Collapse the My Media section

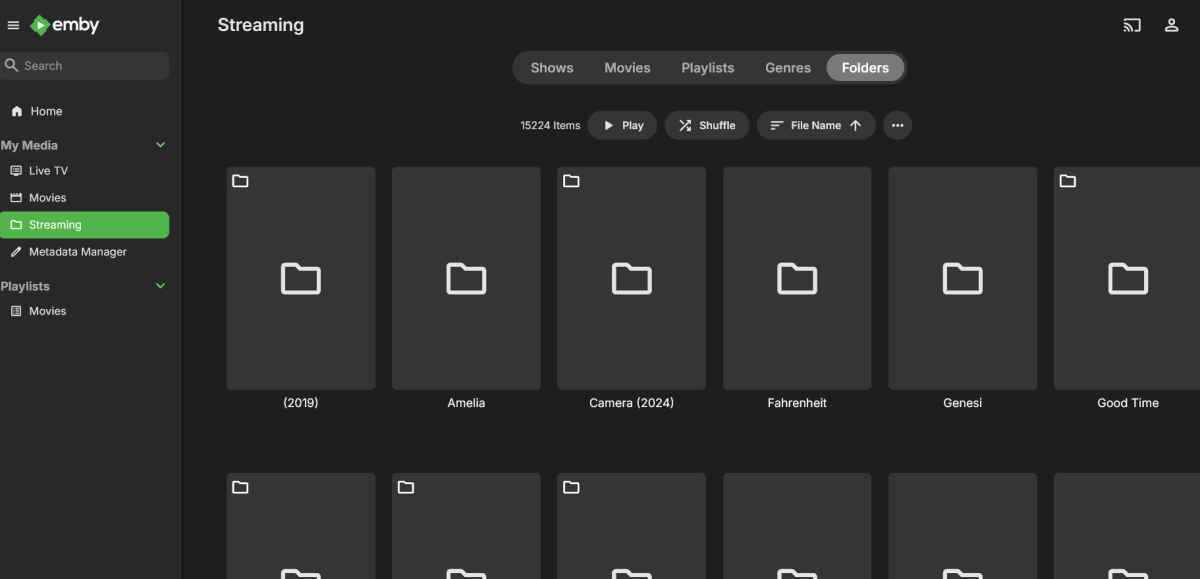(x=160, y=145)
